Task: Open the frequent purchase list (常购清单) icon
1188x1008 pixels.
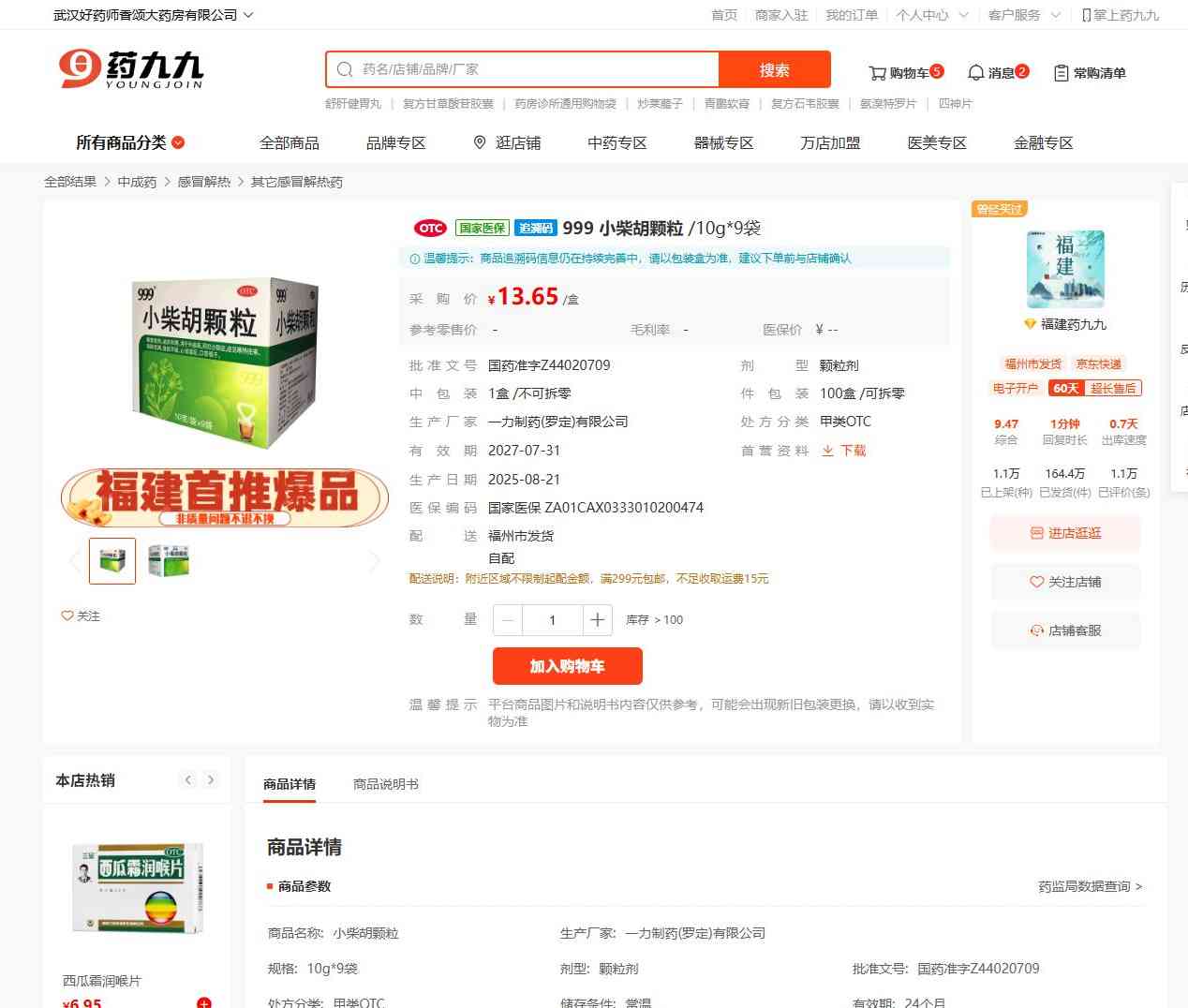Action: click(1062, 73)
